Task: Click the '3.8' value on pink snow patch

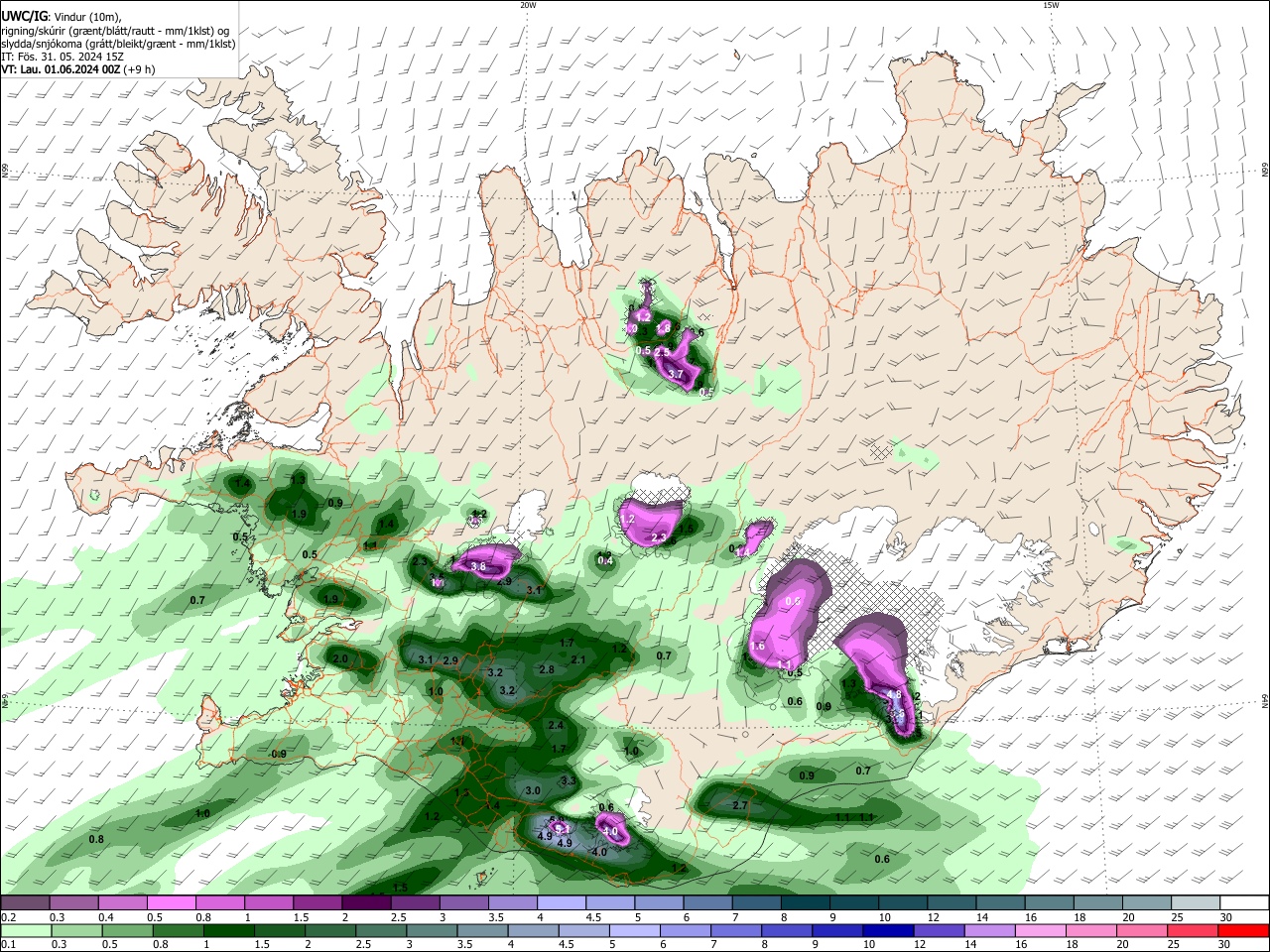Action: click(x=478, y=566)
